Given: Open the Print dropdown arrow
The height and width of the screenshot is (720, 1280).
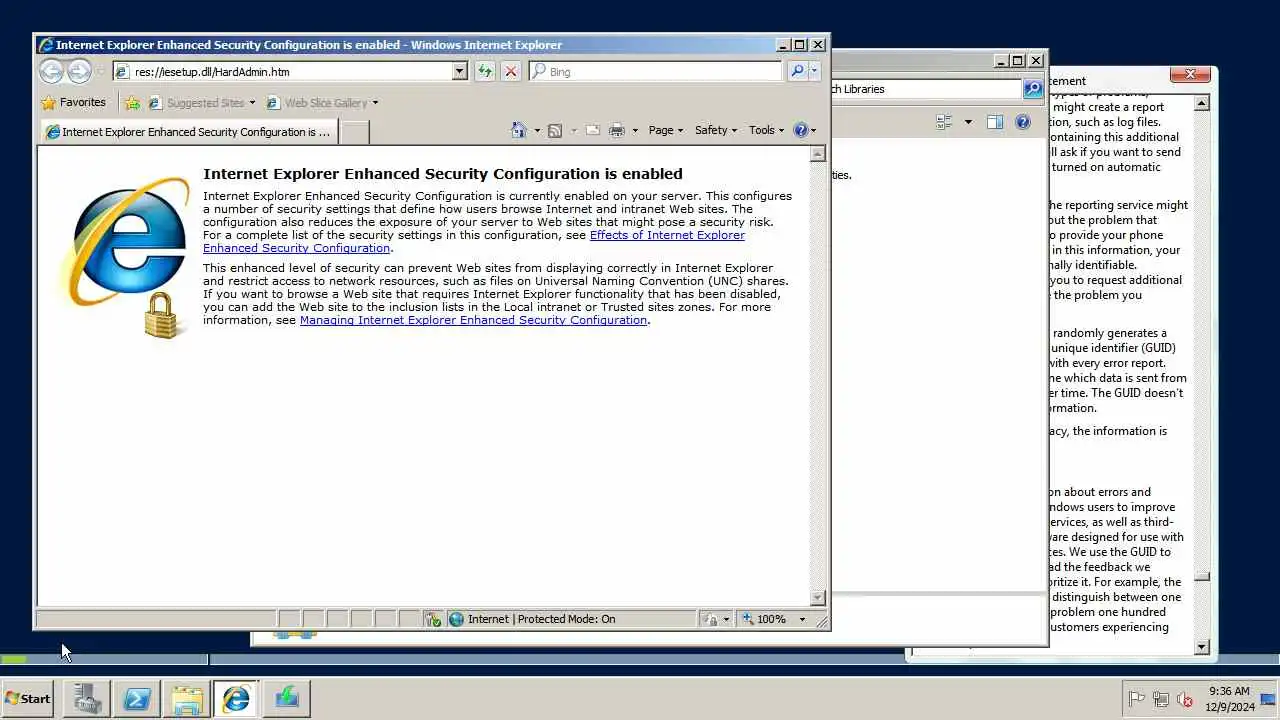Looking at the screenshot, I should pos(635,130).
